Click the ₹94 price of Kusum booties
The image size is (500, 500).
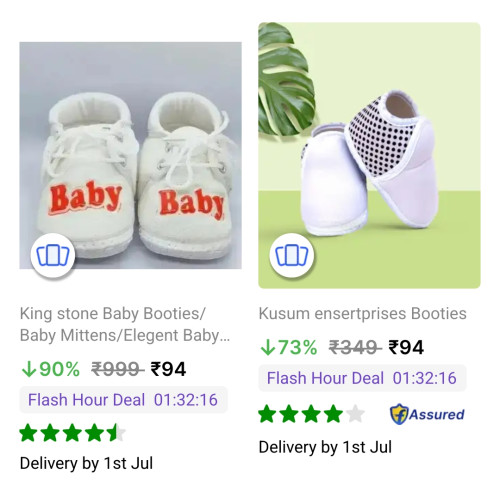tap(406, 348)
